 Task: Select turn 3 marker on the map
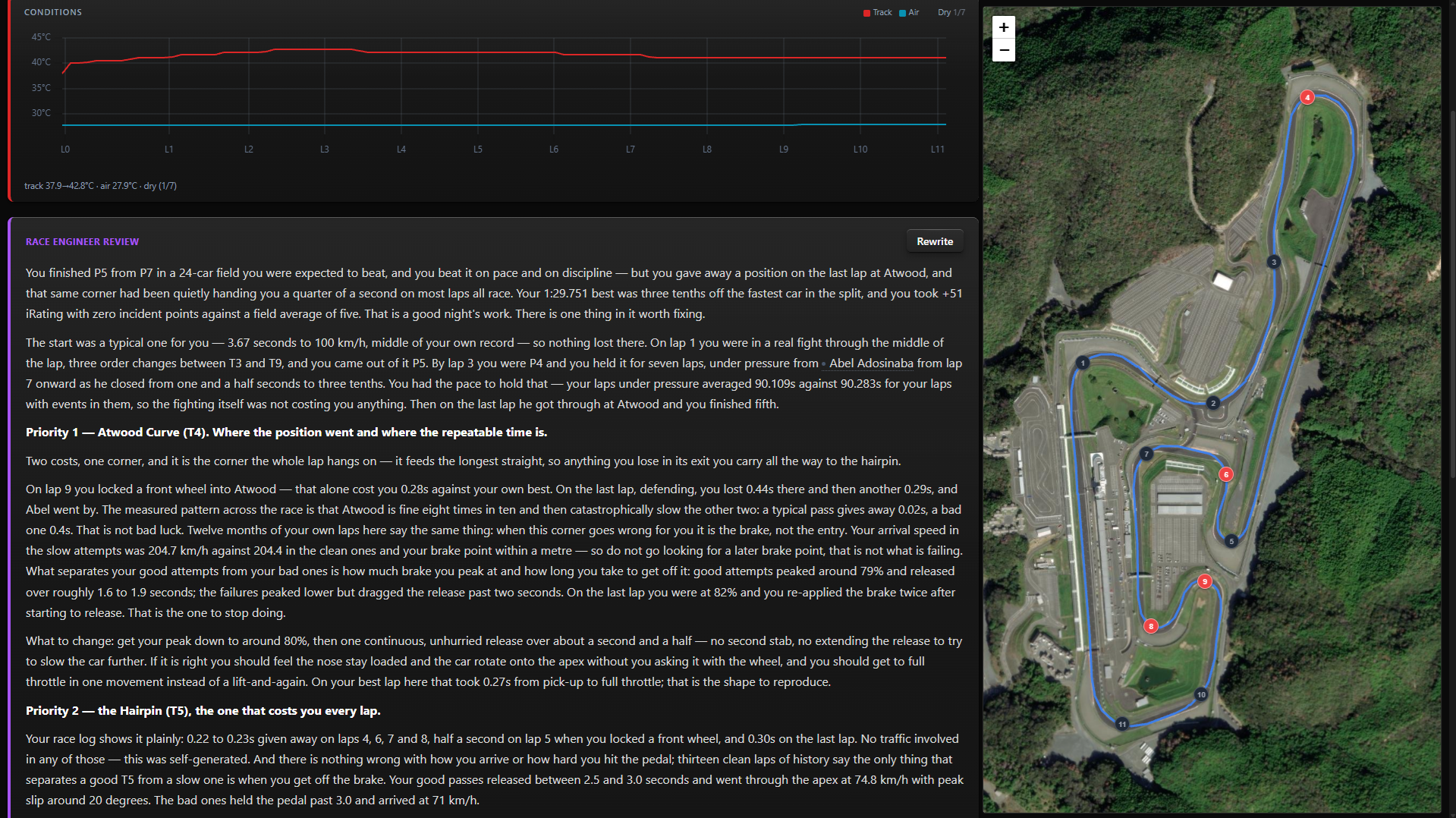[x=1274, y=262]
